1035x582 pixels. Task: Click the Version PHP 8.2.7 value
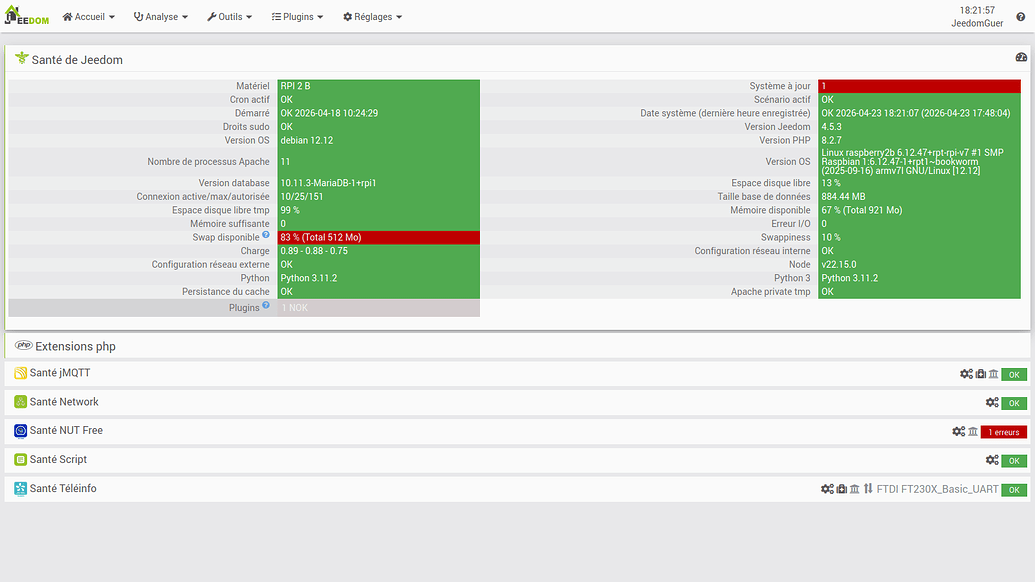(x=919, y=140)
